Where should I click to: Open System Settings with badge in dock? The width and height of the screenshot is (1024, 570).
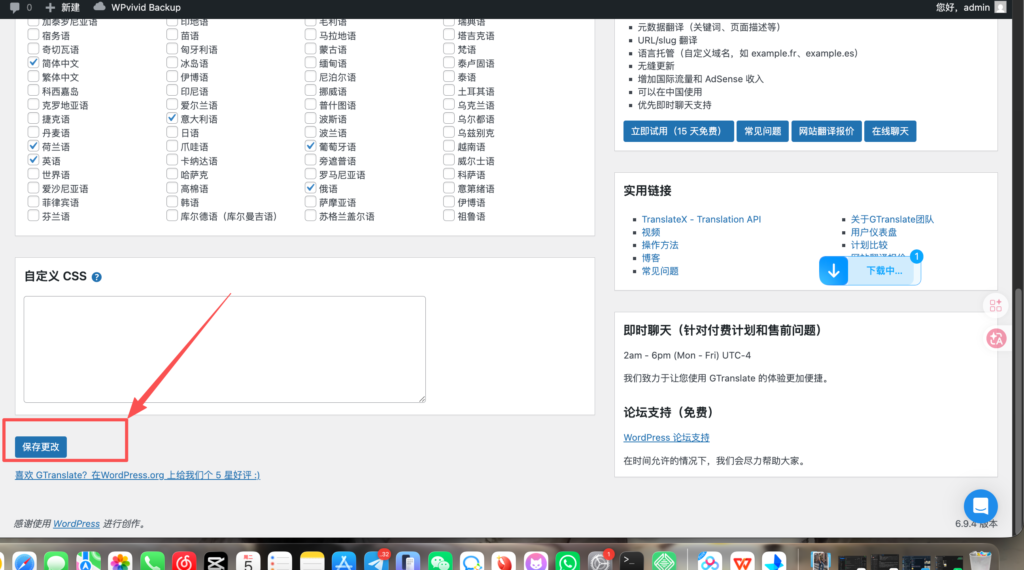pyautogui.click(x=600, y=562)
